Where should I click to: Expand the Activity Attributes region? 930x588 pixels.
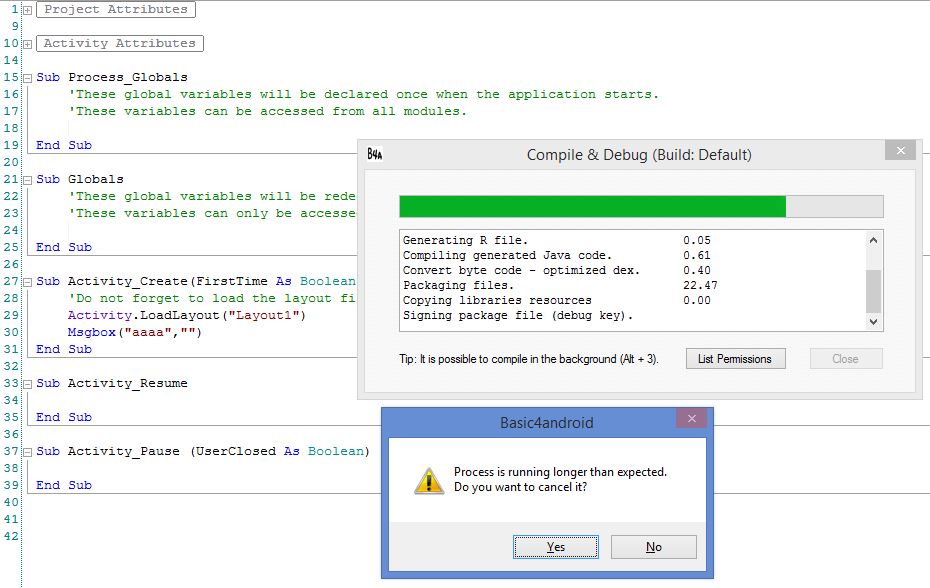coord(27,44)
